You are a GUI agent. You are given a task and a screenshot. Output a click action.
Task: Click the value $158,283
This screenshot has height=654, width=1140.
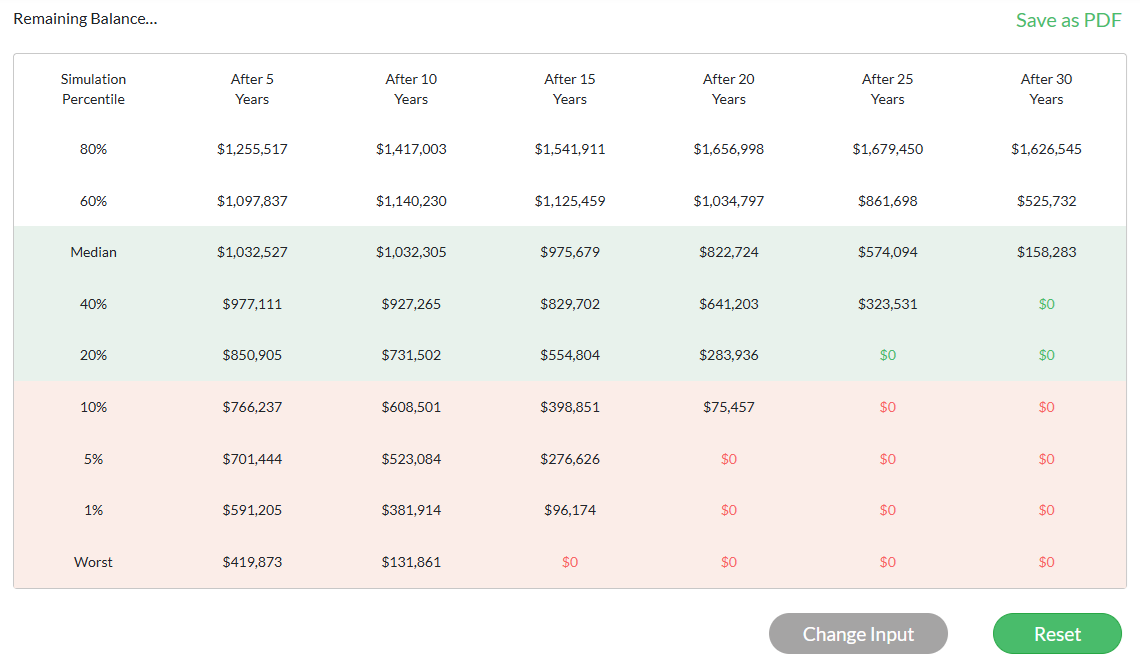tap(1046, 252)
